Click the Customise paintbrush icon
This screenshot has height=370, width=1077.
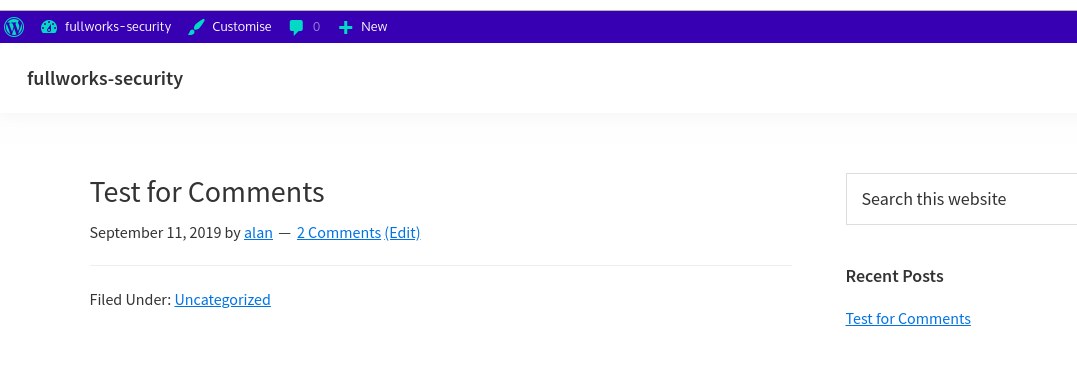point(196,27)
